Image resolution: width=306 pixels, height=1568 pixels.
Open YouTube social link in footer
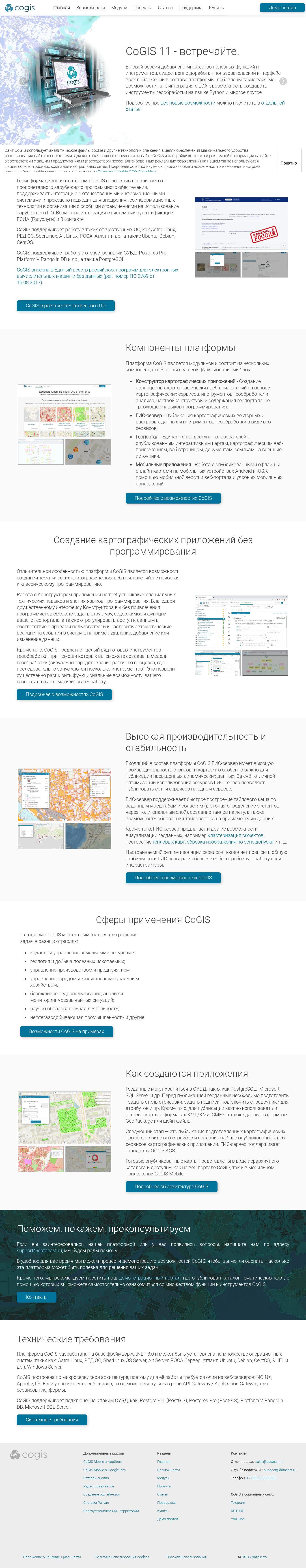pyautogui.click(x=238, y=1519)
